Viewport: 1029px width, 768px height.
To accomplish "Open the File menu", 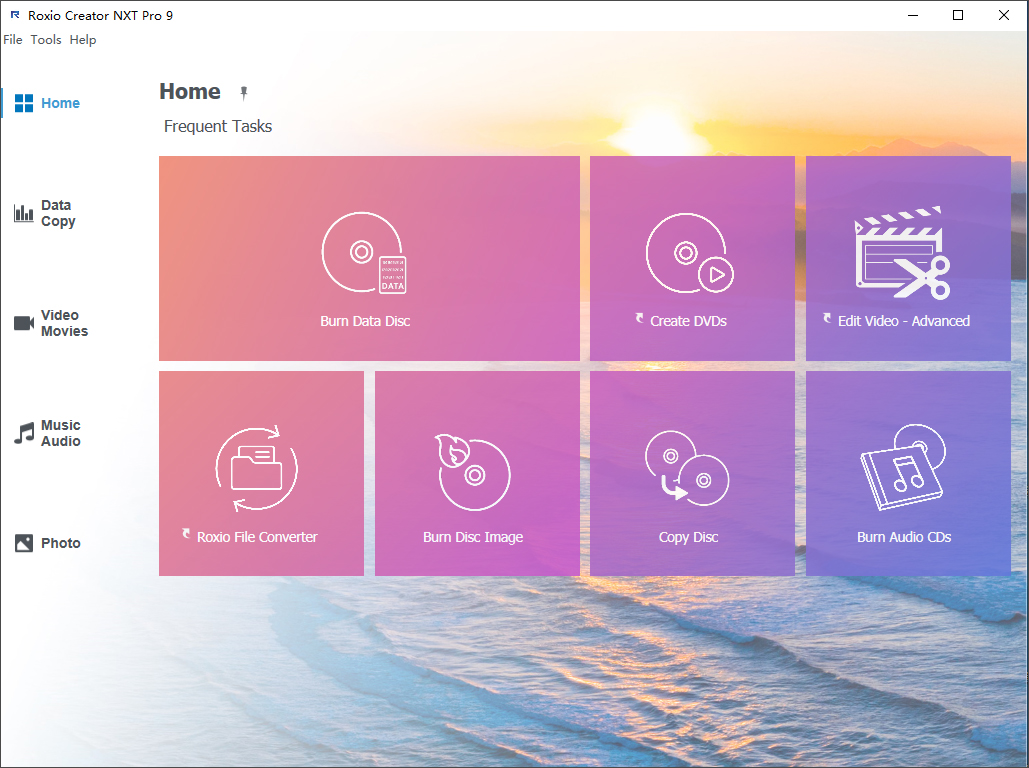I will (12, 40).
